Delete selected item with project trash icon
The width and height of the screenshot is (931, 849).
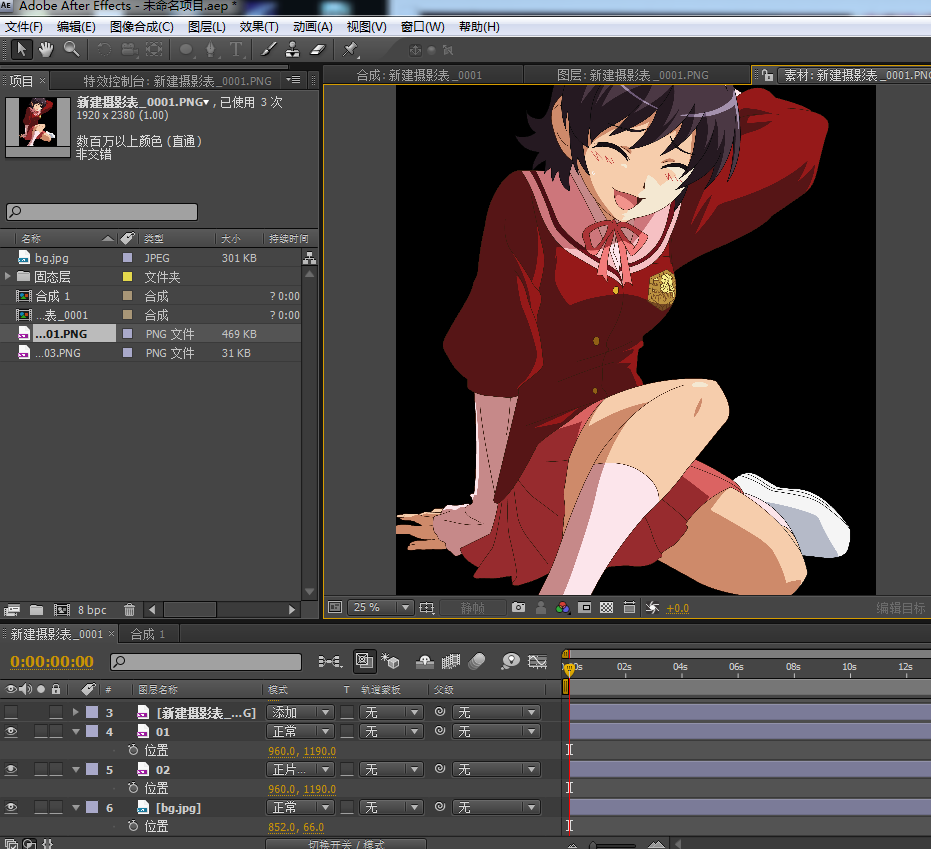point(129,610)
